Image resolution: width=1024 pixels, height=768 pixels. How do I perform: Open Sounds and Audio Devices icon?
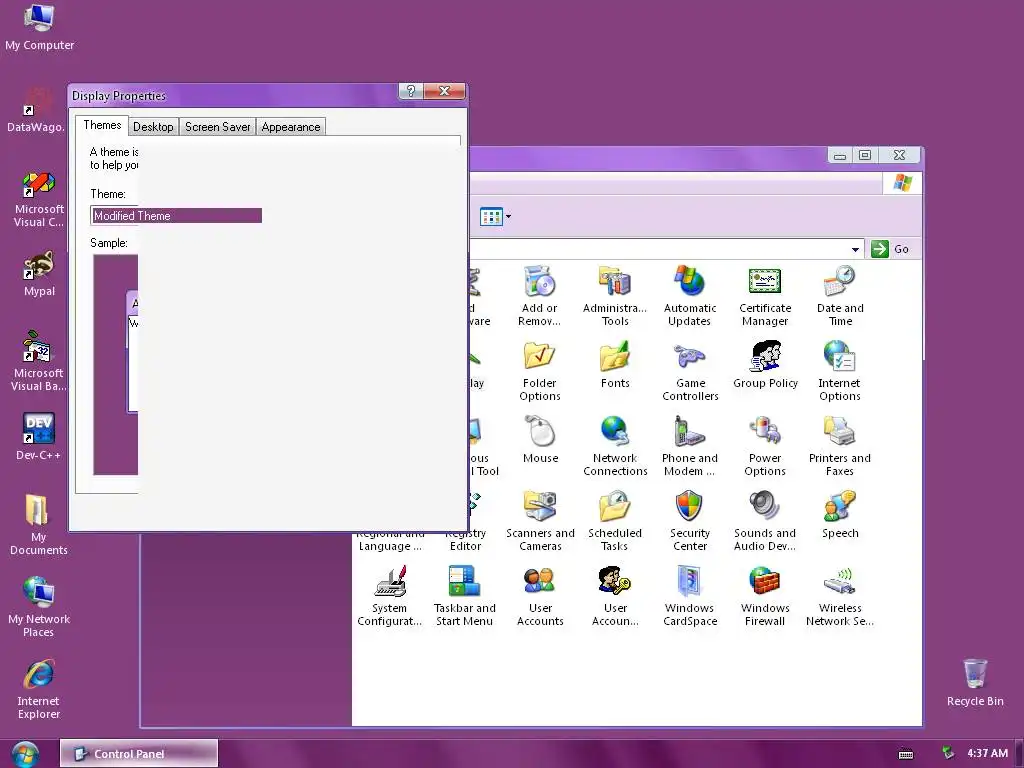pos(765,520)
